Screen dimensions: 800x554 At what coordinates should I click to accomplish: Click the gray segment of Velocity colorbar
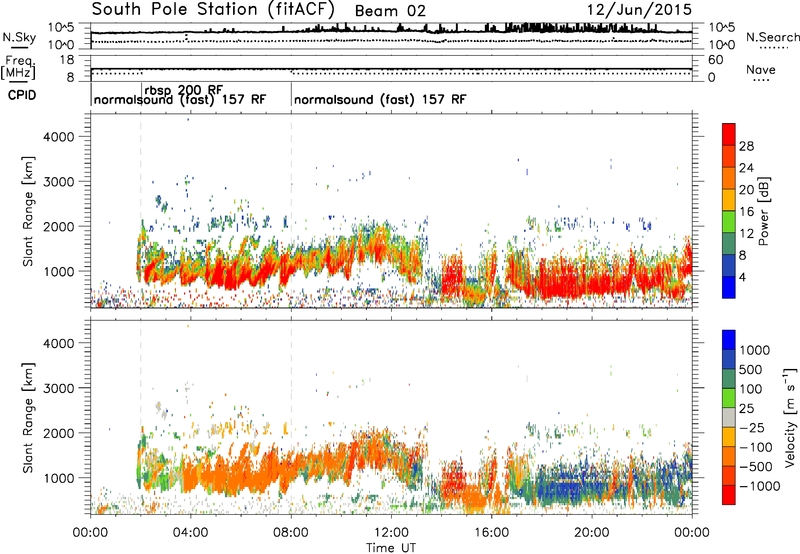click(729, 418)
